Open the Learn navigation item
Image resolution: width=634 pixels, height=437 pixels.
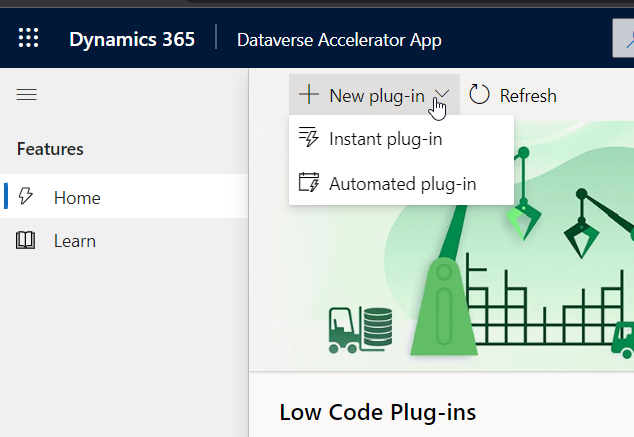tap(75, 241)
